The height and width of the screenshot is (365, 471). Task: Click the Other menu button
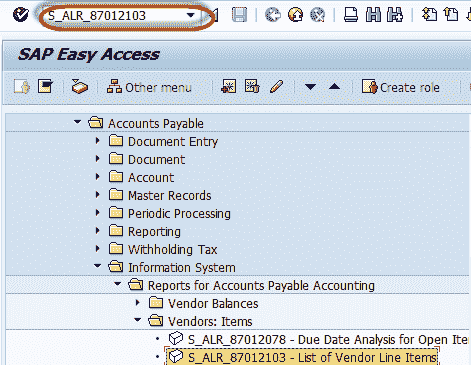click(x=149, y=87)
